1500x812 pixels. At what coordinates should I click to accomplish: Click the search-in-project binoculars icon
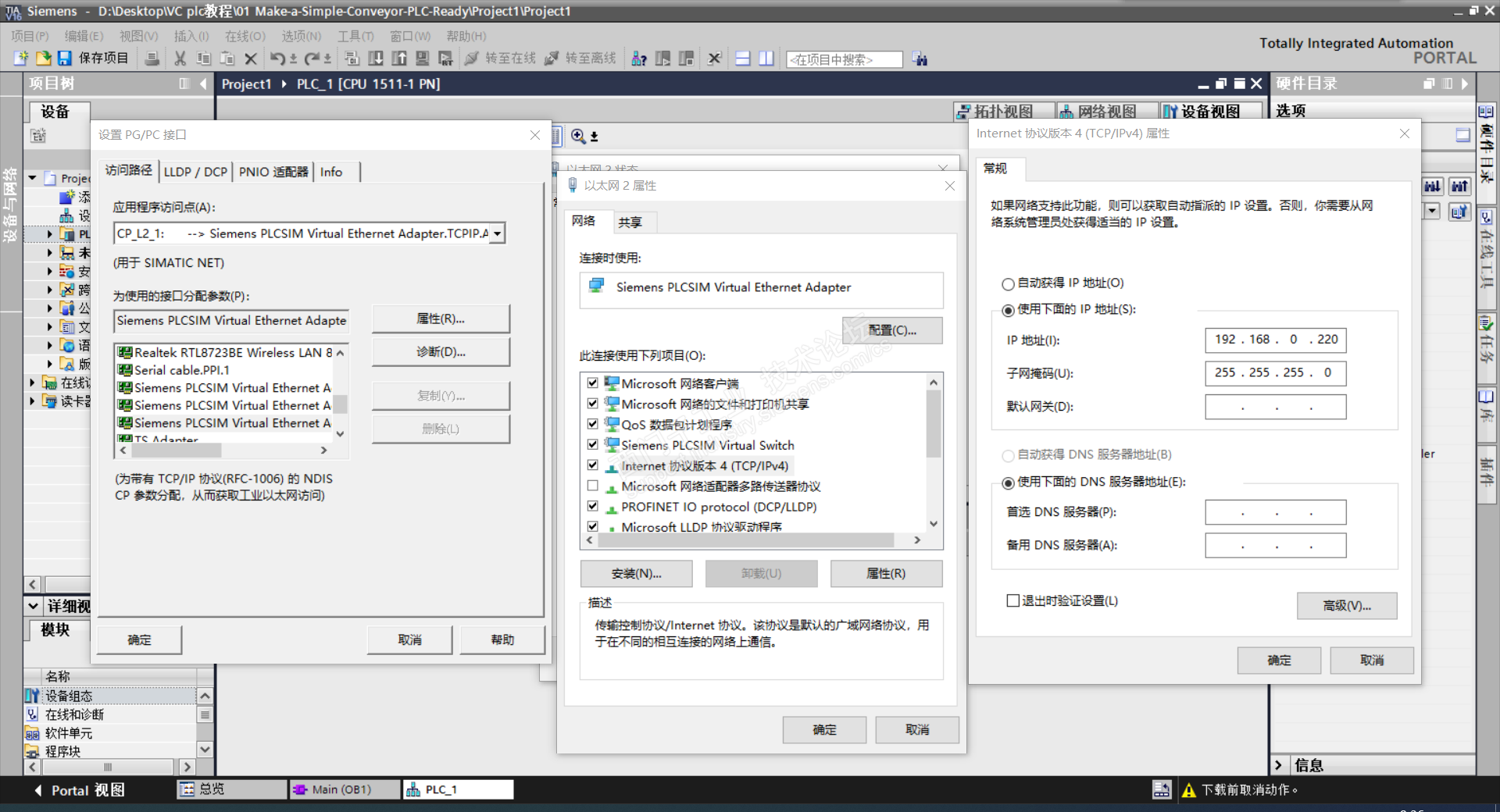[x=920, y=59]
